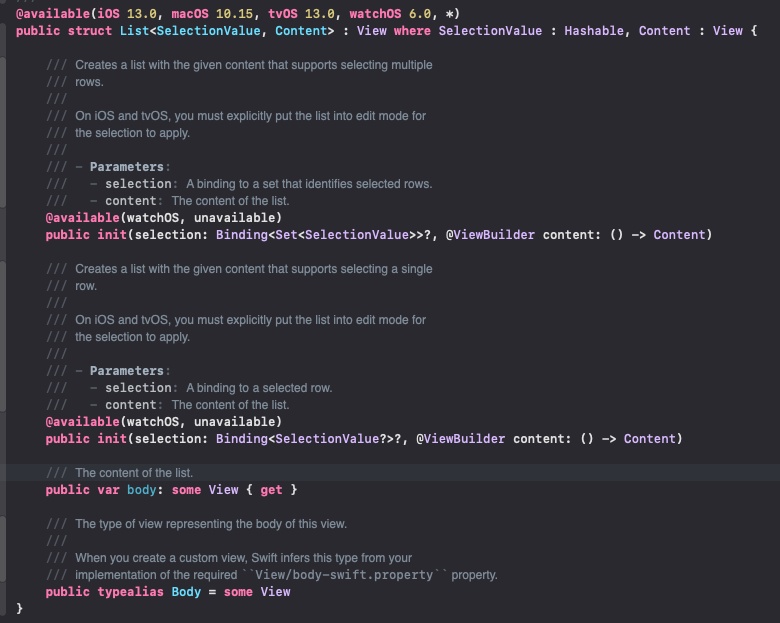Click "watchOS 6.0" in the availability attribute
The image size is (780, 623).
click(x=390, y=13)
